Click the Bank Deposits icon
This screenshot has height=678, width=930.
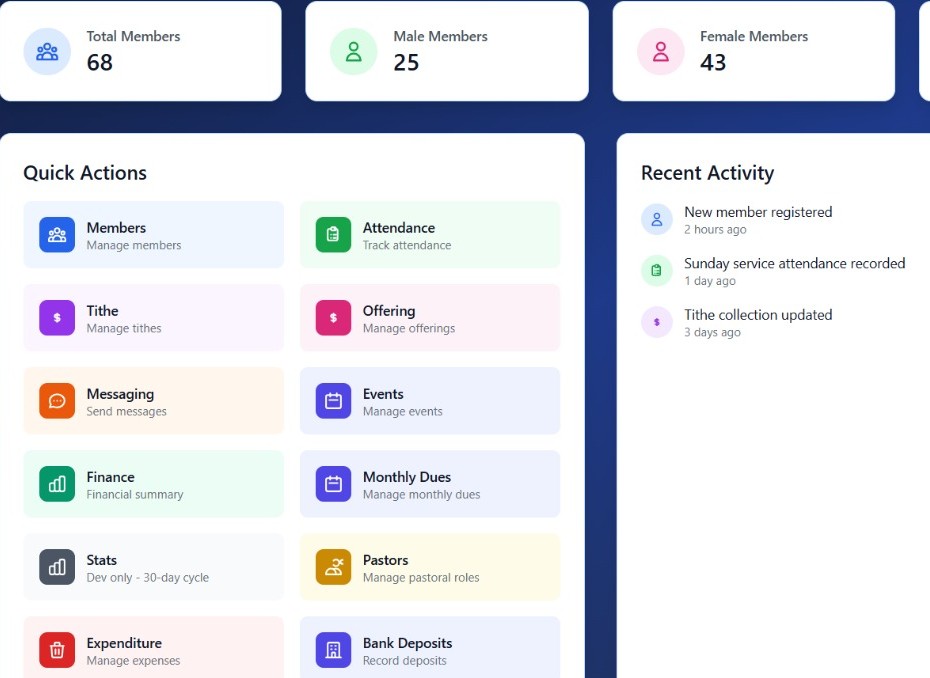(x=333, y=650)
